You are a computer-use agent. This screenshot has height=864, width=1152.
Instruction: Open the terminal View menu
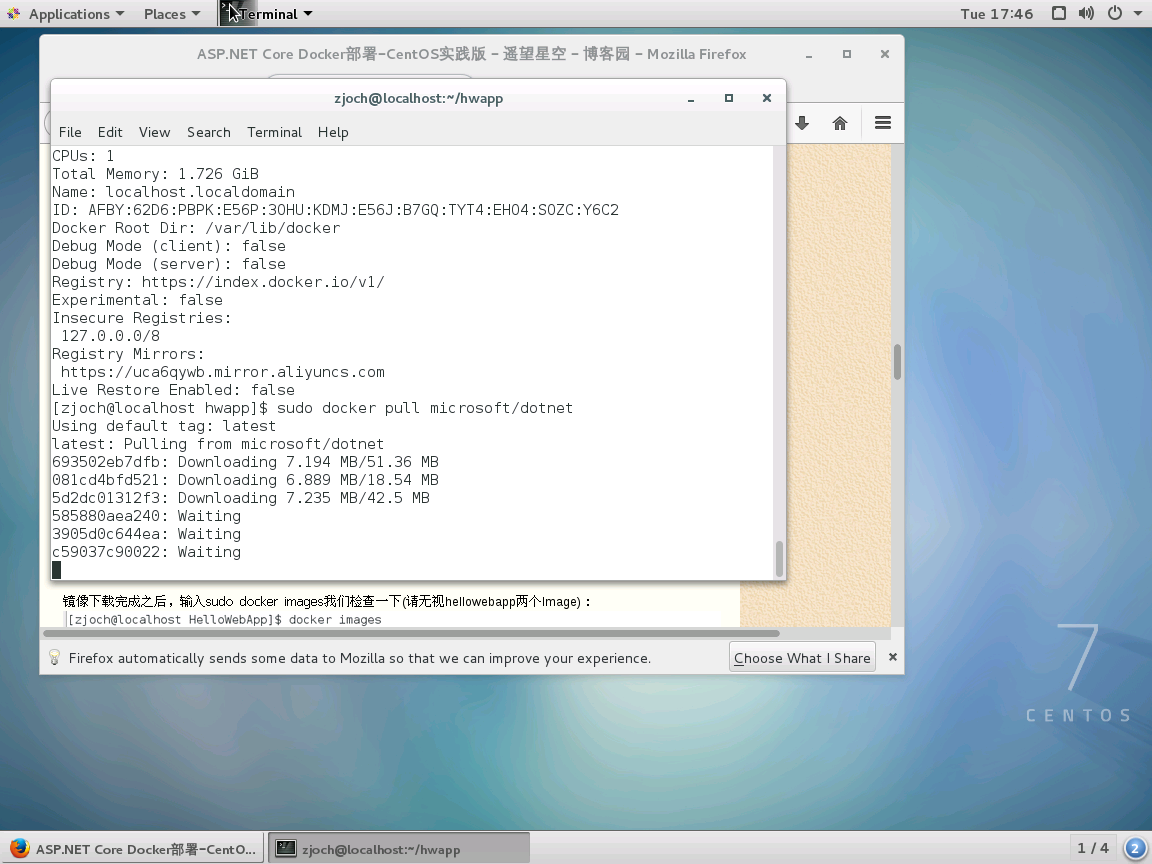[x=154, y=132]
